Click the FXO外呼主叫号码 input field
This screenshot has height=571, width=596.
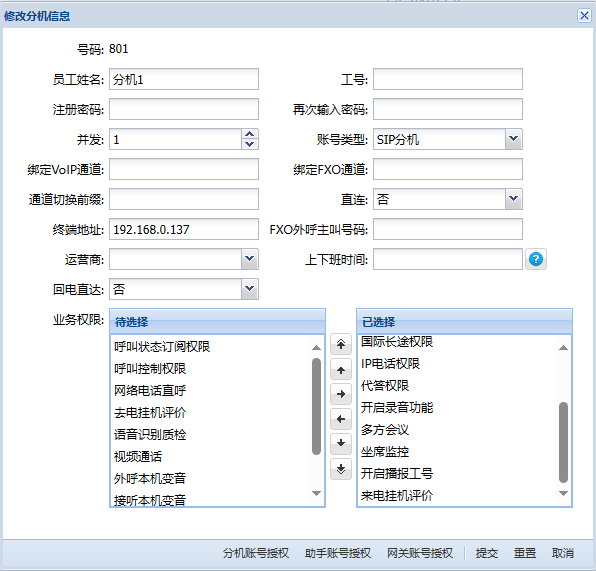(448, 229)
